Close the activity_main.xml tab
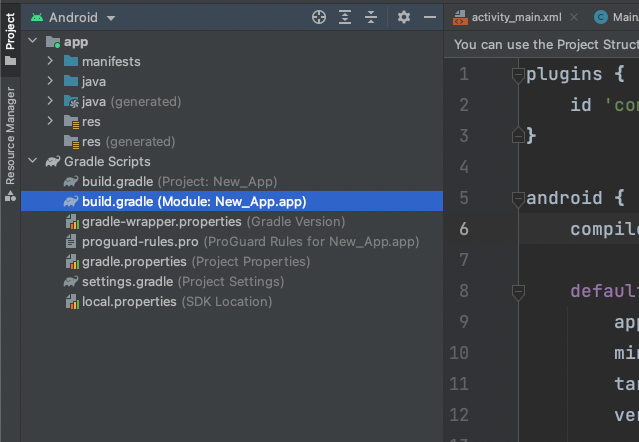 click(574, 17)
